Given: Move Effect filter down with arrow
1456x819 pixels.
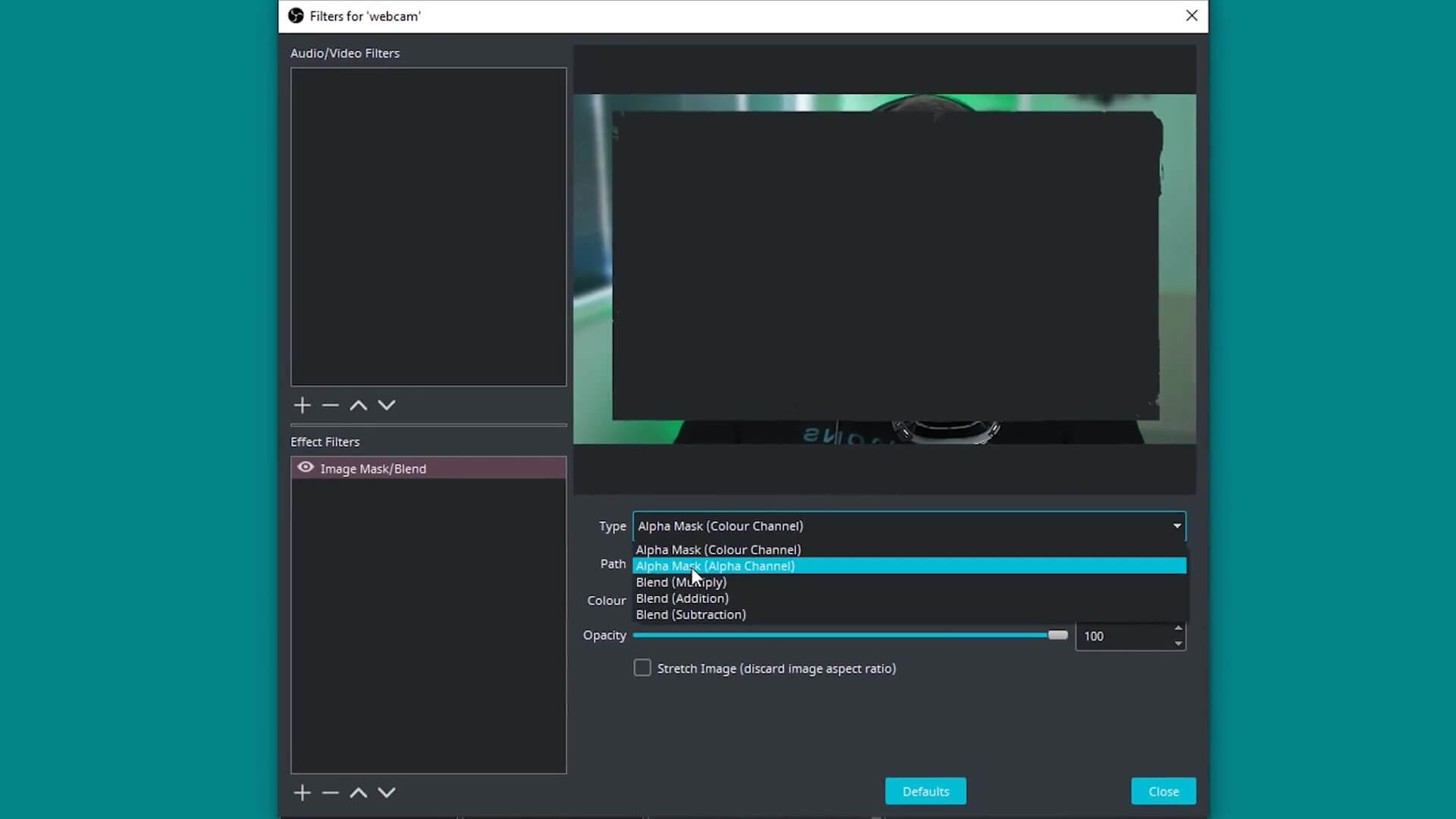Looking at the screenshot, I should point(387,792).
